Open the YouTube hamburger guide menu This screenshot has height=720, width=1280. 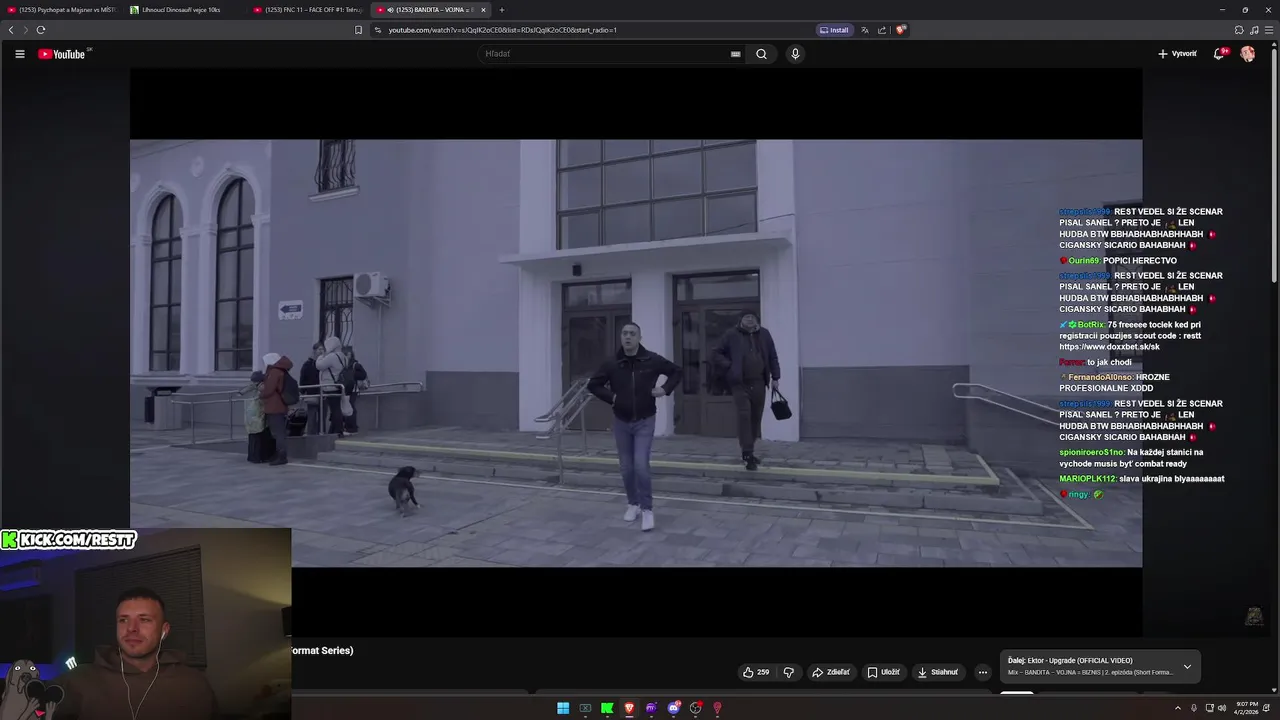pyautogui.click(x=19, y=54)
